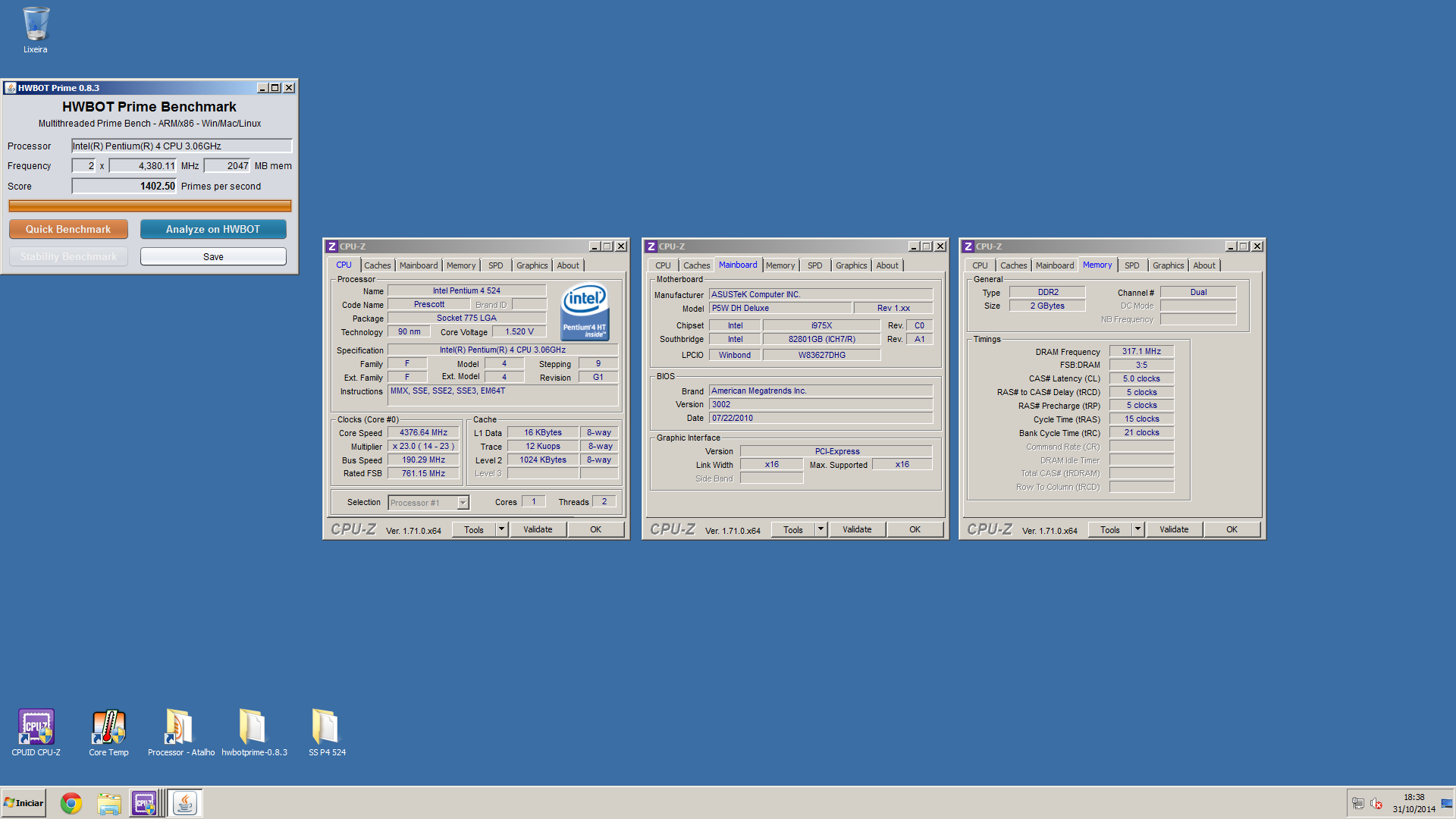The image size is (1456, 819).
Task: Click the Memory CPU-Z window's Z title icon
Action: (968, 246)
